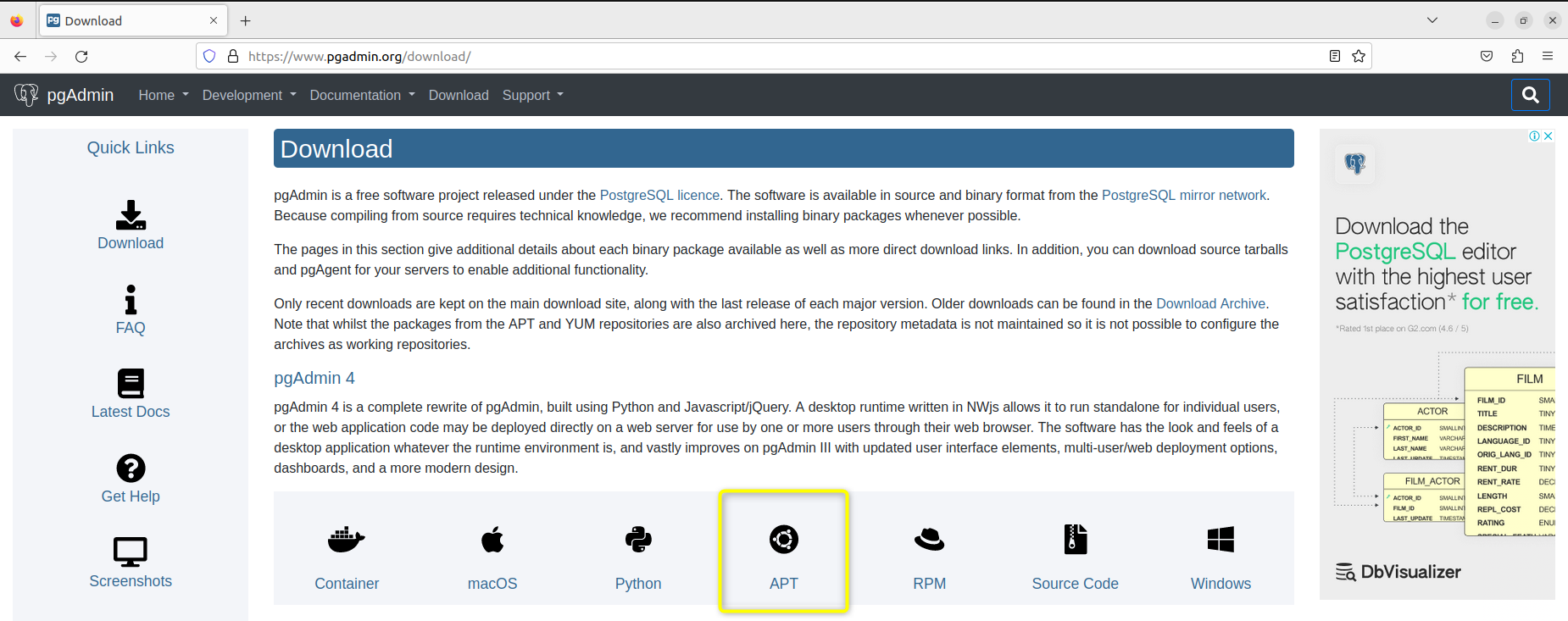
Task: Open the Container download link text
Action: point(347,584)
